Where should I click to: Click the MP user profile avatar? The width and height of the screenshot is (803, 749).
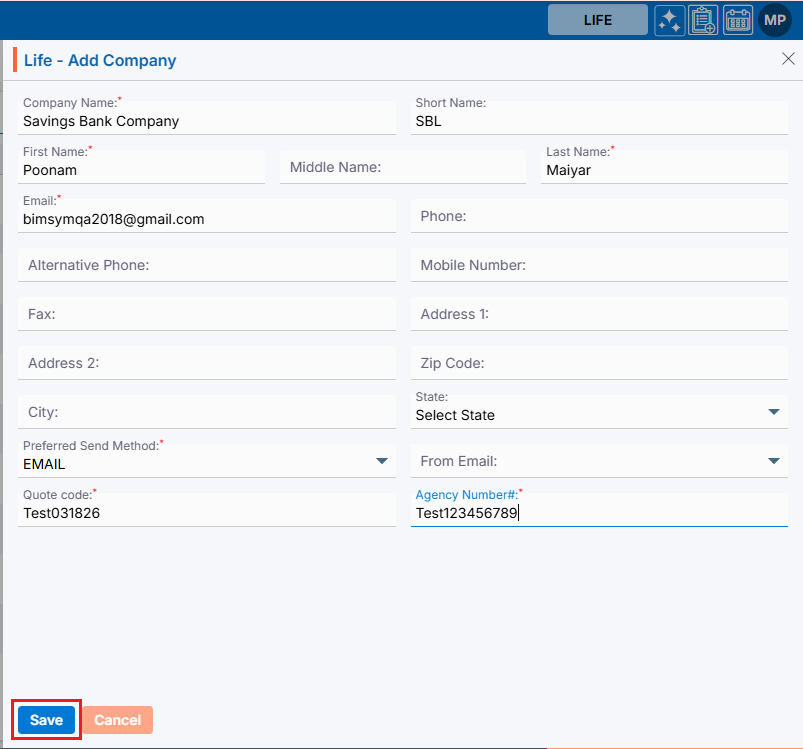pyautogui.click(x=775, y=20)
